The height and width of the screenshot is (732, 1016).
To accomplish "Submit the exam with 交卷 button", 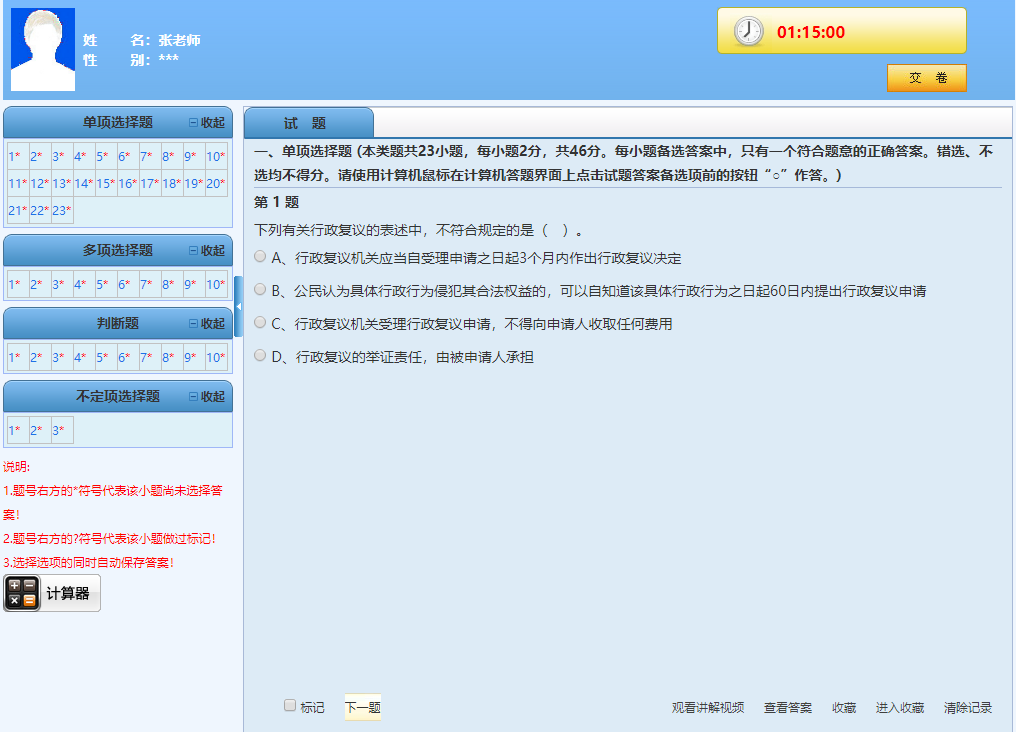I will 927,78.
